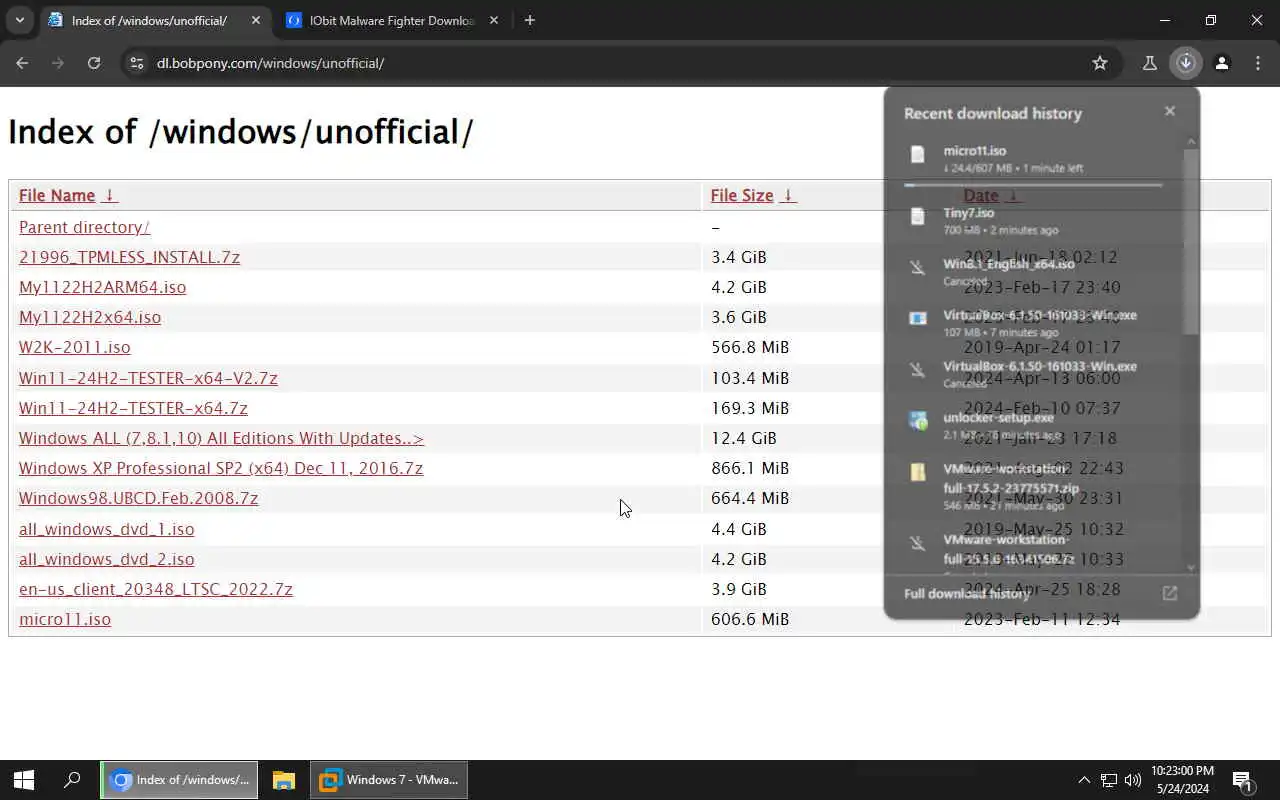
Task: Click the Win11-24H2-TESTER-x64.7z link
Action: 133,408
